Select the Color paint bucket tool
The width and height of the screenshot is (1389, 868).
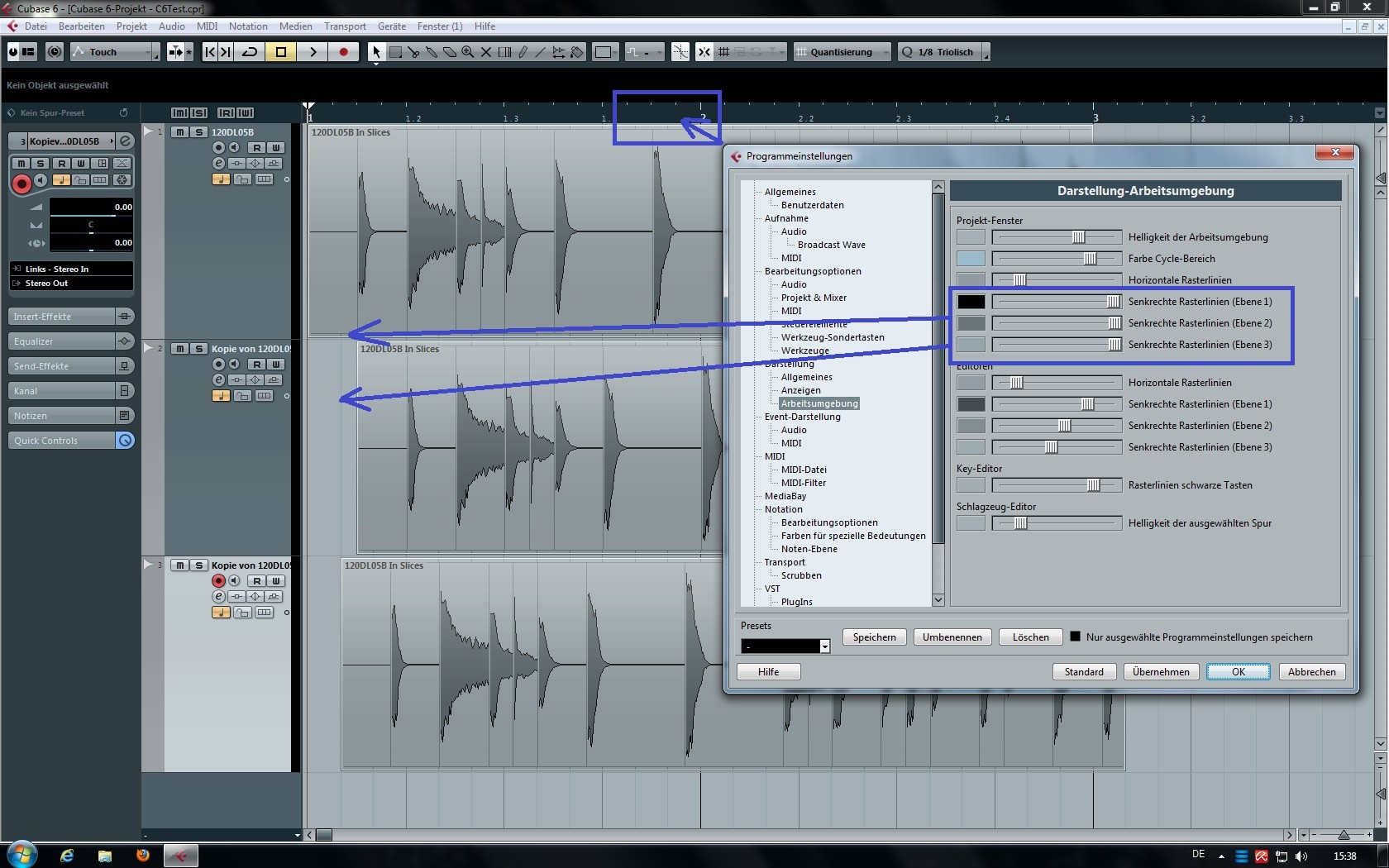[x=577, y=52]
